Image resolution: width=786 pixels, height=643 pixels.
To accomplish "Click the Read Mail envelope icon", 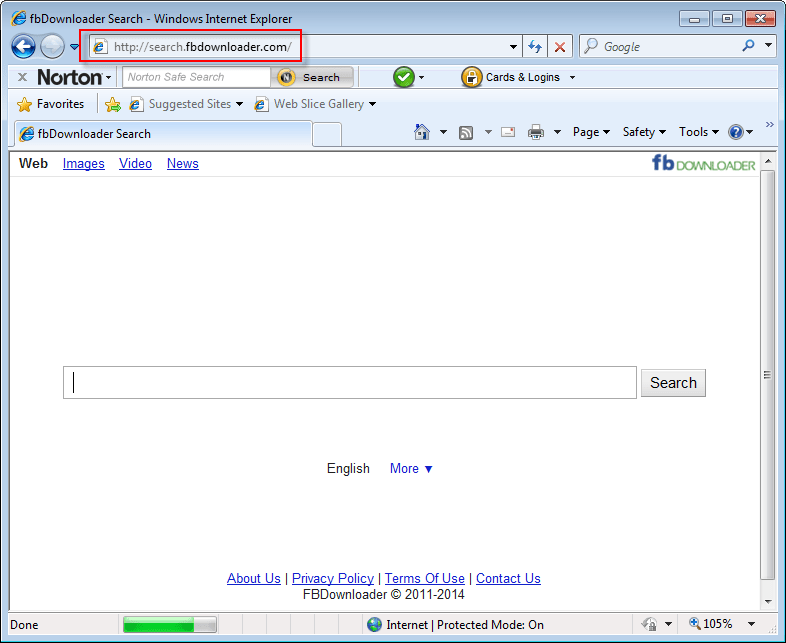I will coord(508,132).
